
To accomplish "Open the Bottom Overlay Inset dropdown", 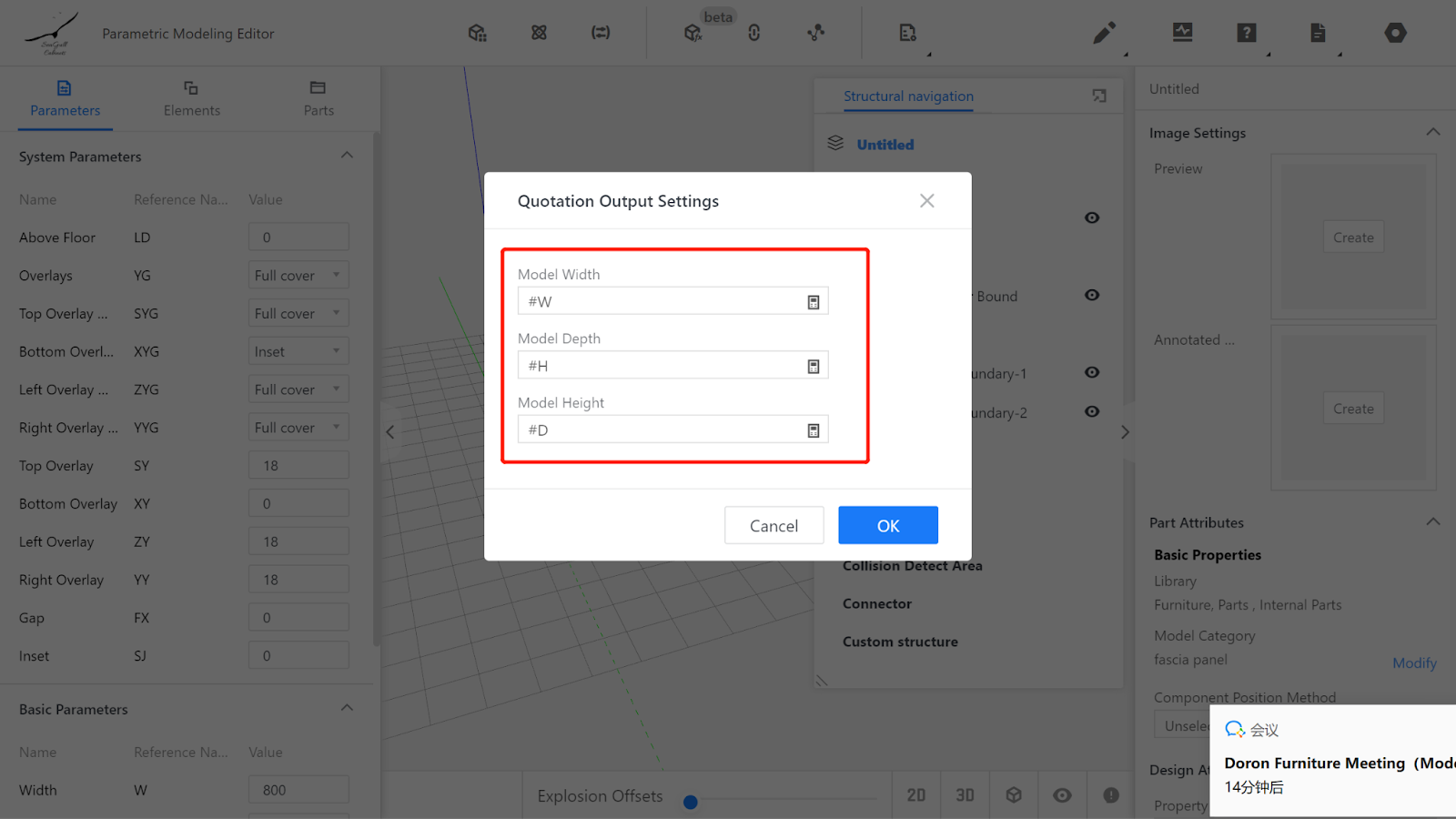I will click(298, 351).
